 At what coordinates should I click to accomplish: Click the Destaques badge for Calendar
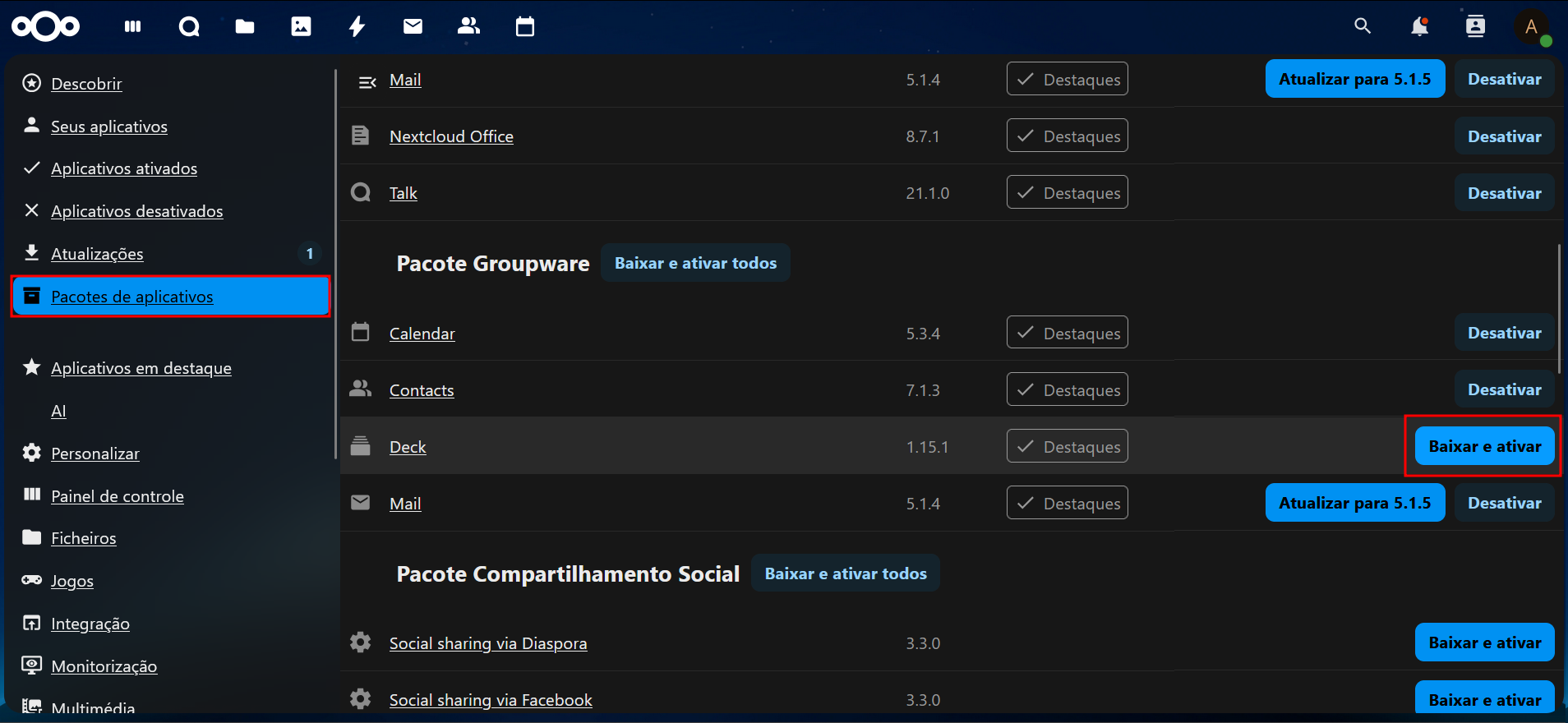pyautogui.click(x=1067, y=333)
